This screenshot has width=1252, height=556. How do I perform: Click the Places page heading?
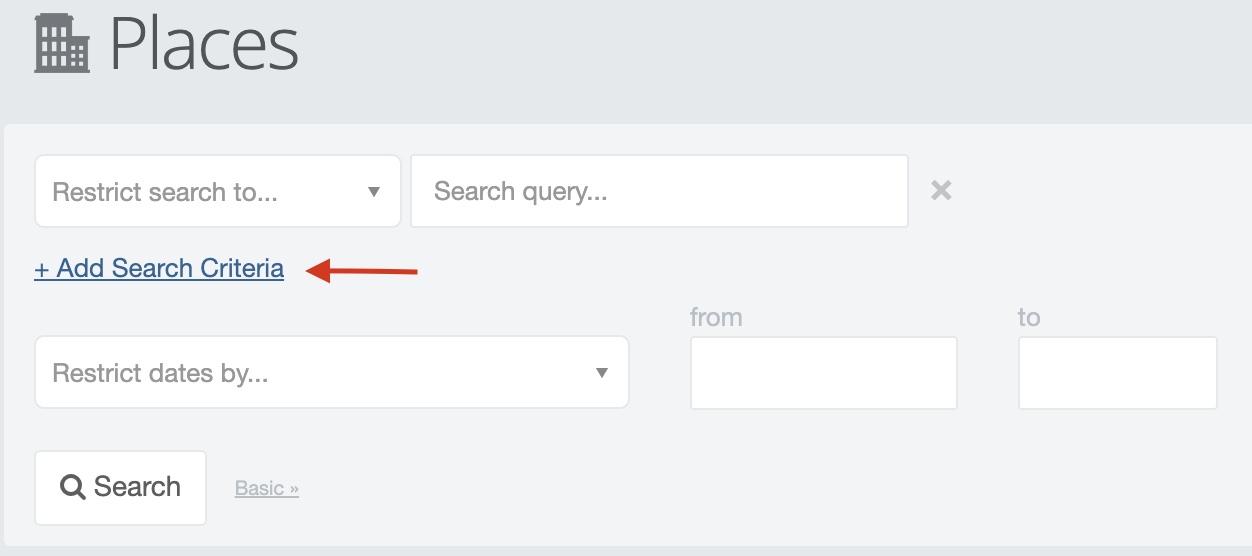point(204,44)
